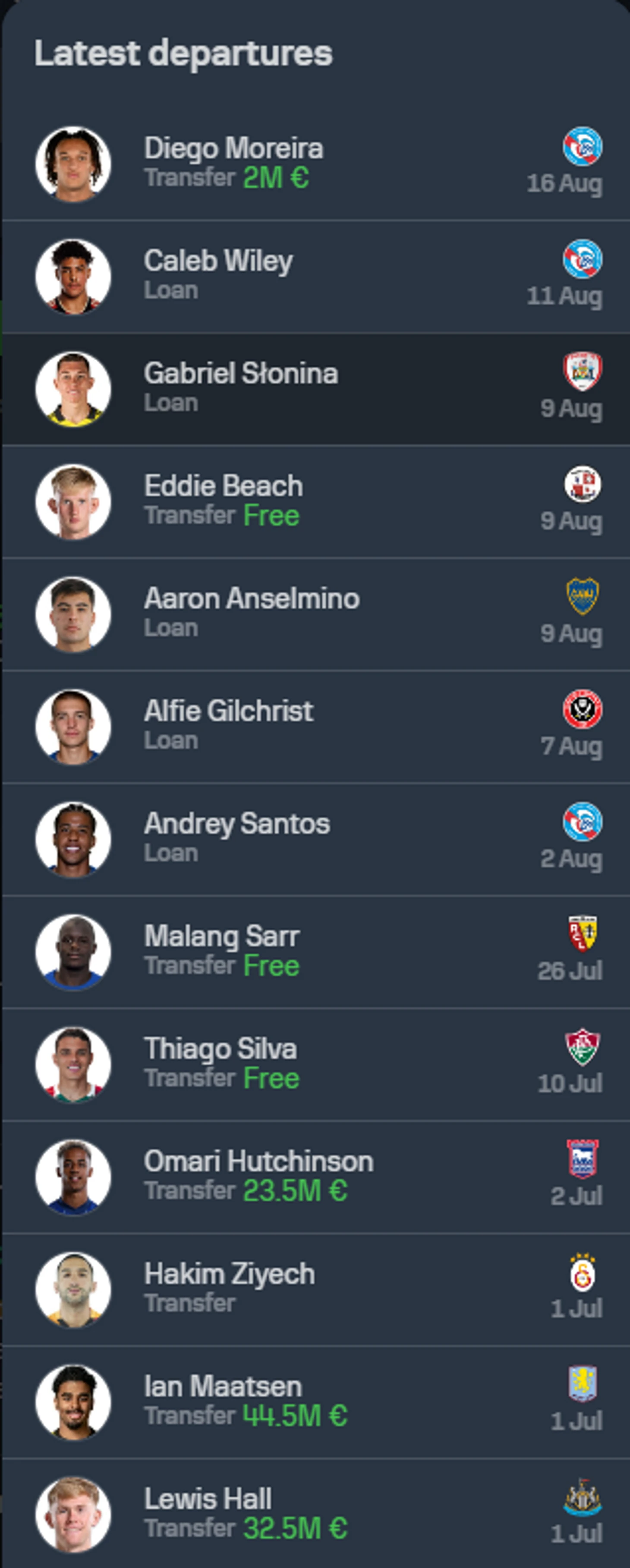Click the club crest on Eddie Beach's row
The image size is (630, 1568).
[x=582, y=484]
